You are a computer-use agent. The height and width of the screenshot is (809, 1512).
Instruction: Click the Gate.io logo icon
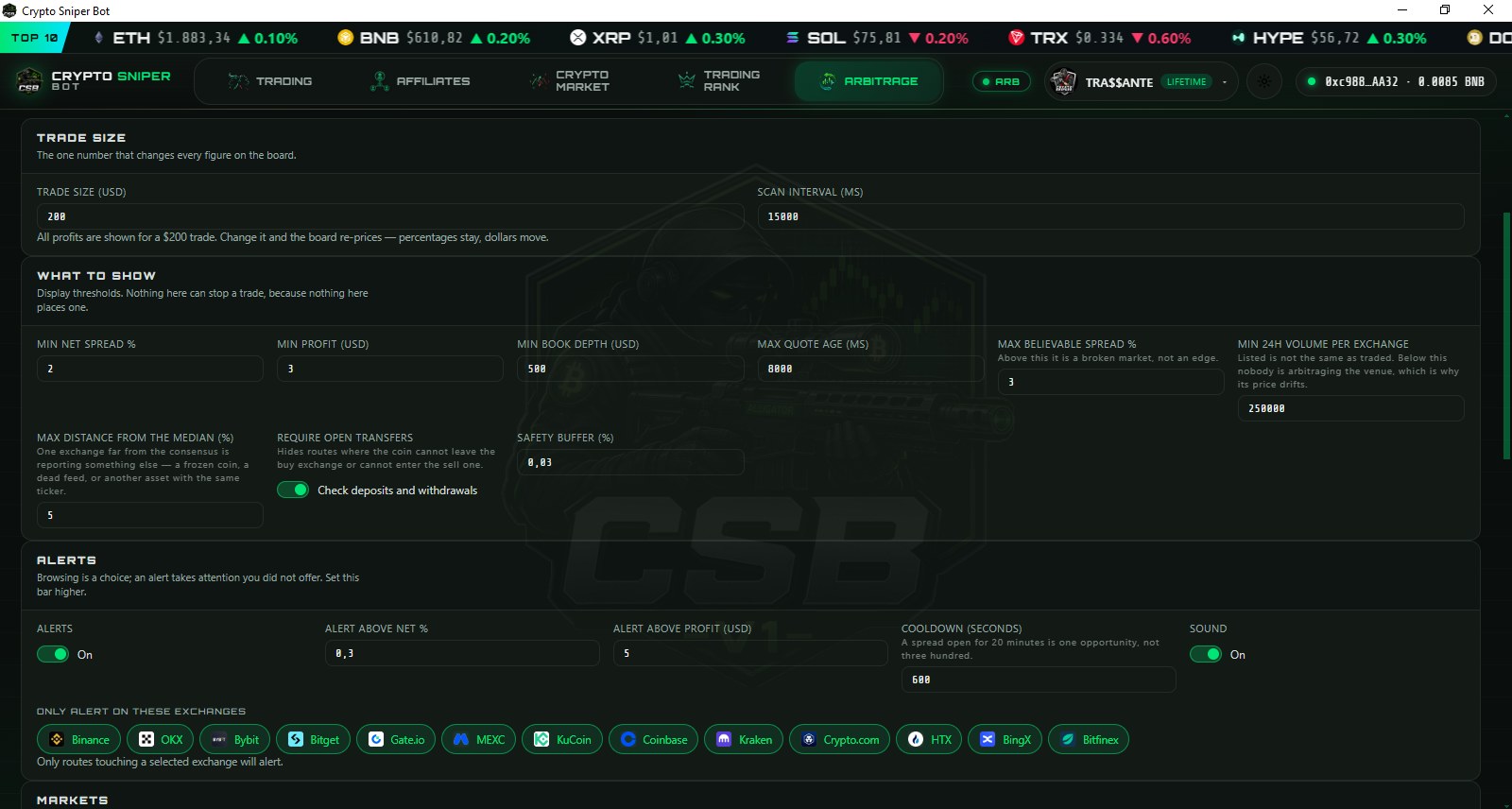coord(376,740)
